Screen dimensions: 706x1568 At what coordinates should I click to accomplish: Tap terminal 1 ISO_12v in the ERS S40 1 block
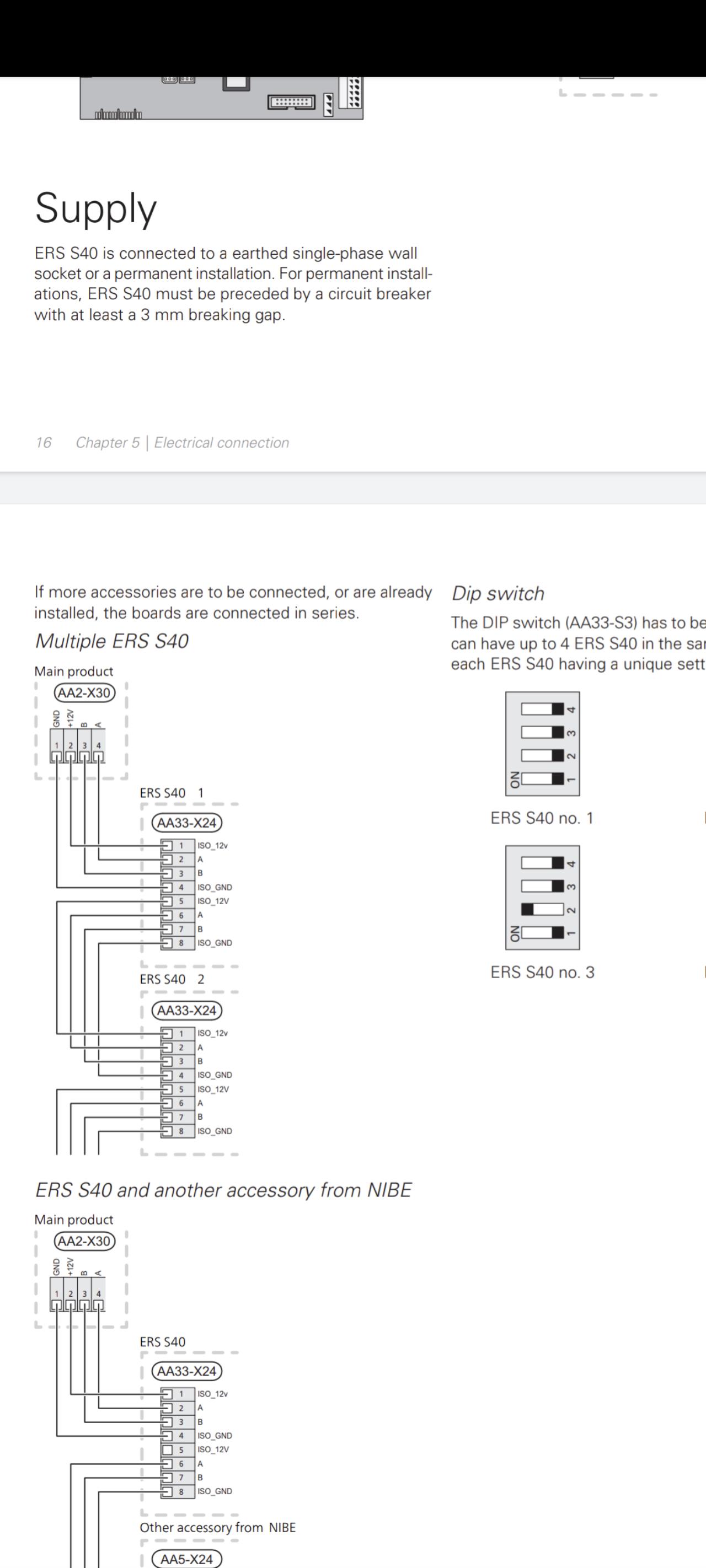[x=195, y=846]
